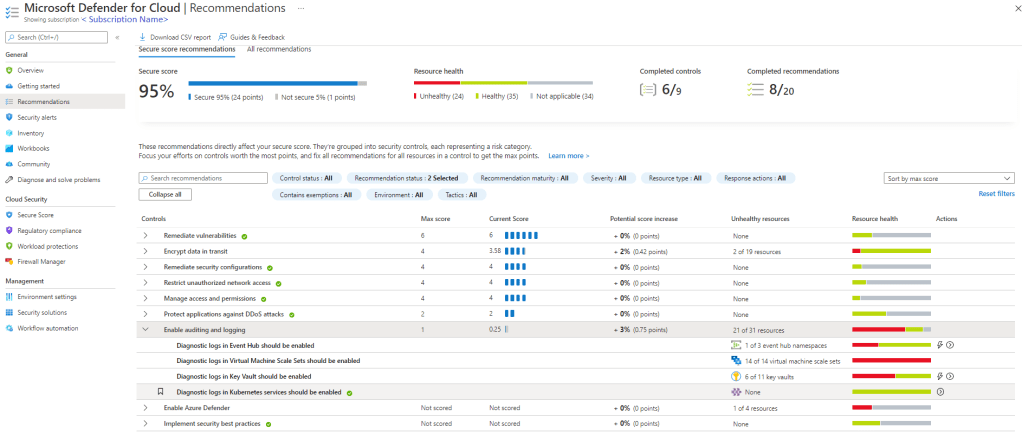Toggle the Control status: All filter
Screen dimensions: 1022x441
(x=305, y=178)
